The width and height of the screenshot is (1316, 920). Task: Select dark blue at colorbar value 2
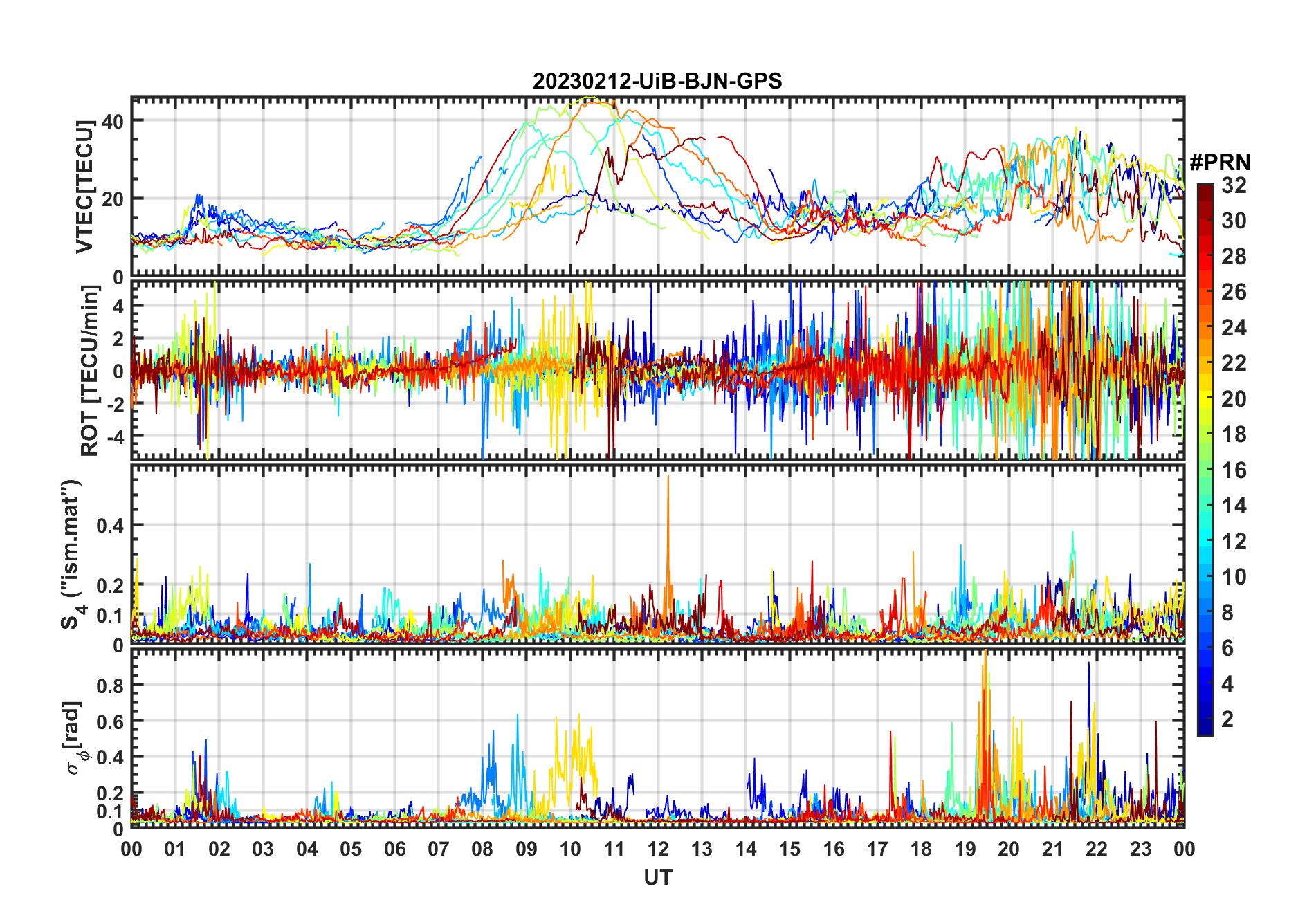click(1205, 719)
